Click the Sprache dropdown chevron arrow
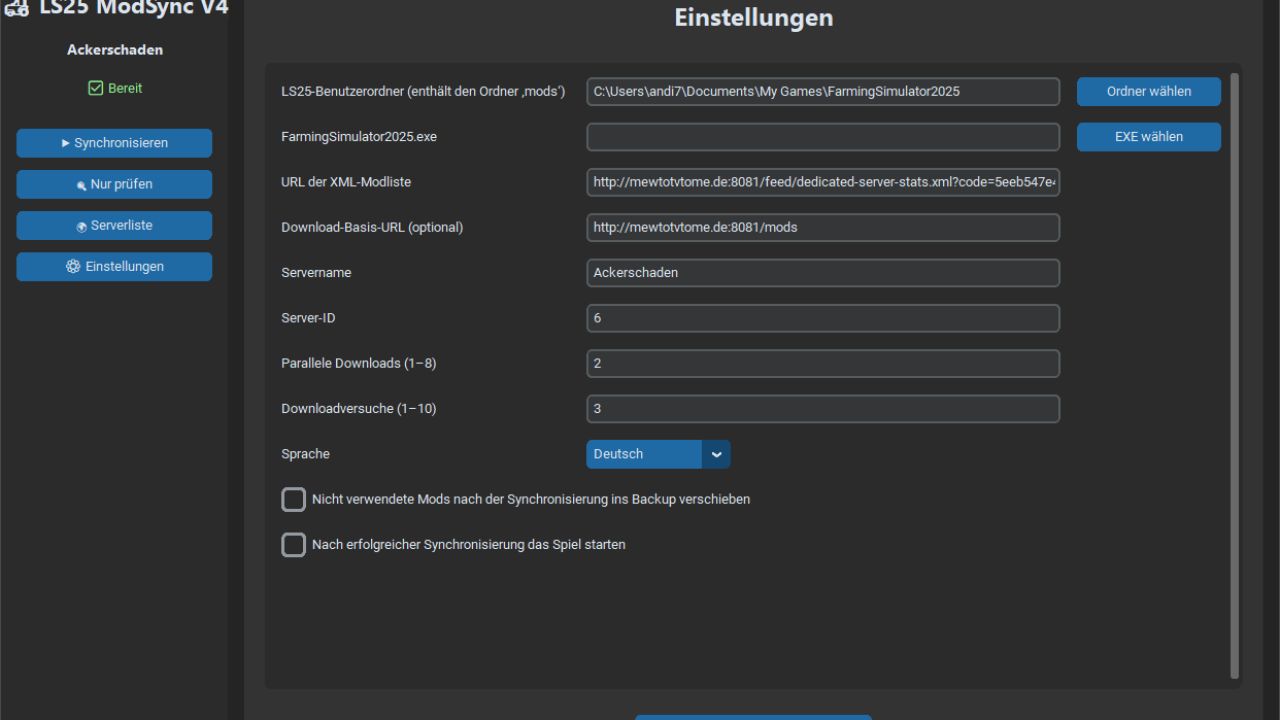 pos(716,454)
